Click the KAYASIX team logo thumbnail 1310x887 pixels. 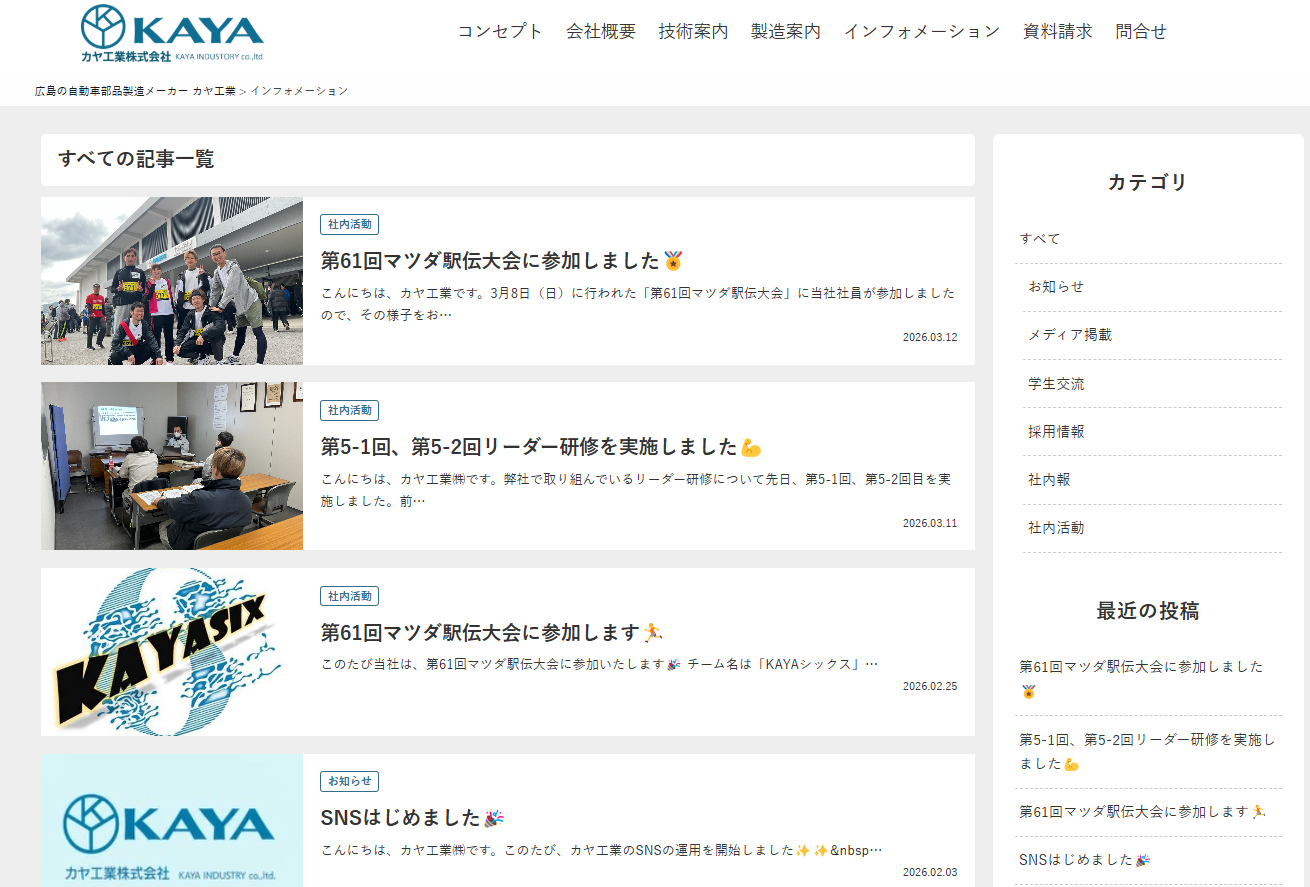click(x=172, y=652)
